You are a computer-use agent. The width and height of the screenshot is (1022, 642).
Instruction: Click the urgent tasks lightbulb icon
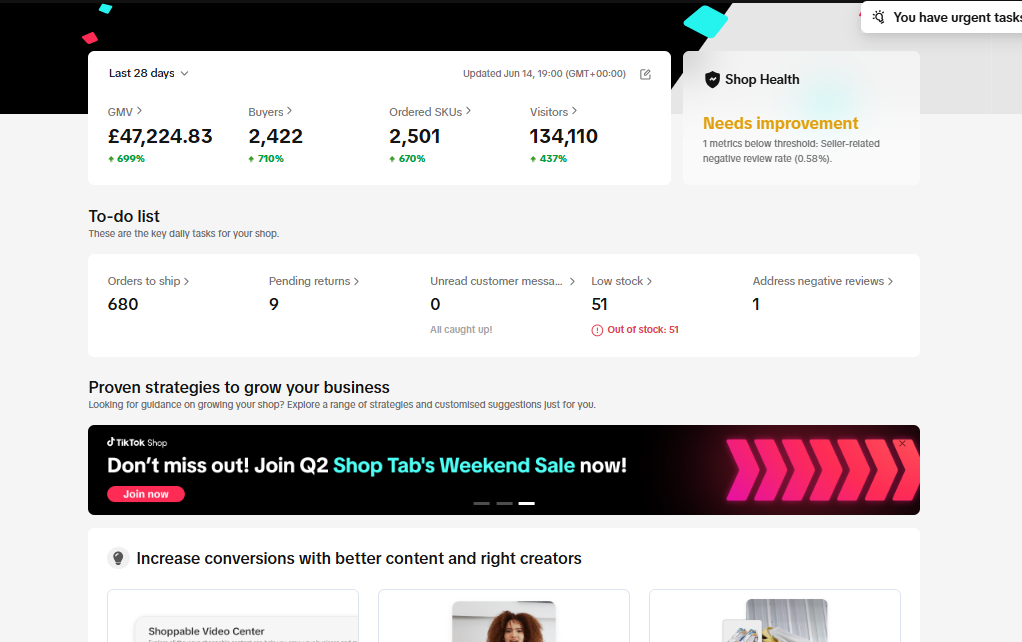pos(878,17)
